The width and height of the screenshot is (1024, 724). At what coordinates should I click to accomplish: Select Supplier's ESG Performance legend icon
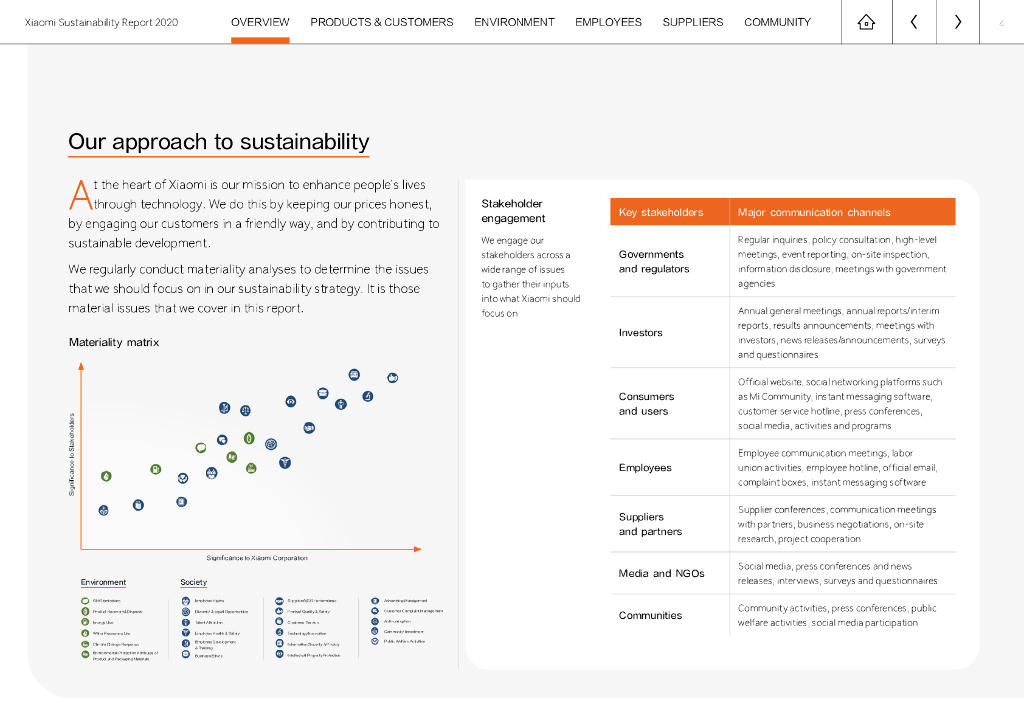click(x=280, y=601)
